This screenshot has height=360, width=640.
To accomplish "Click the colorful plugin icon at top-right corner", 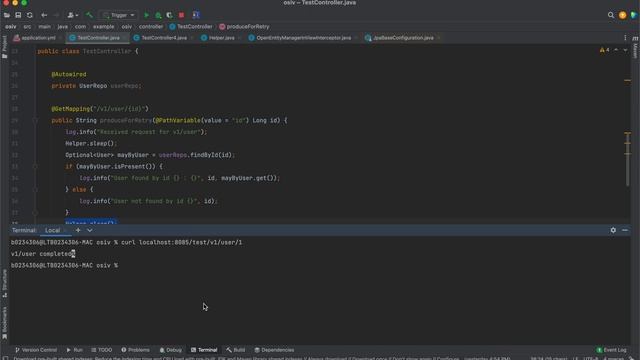I will click(634, 15).
